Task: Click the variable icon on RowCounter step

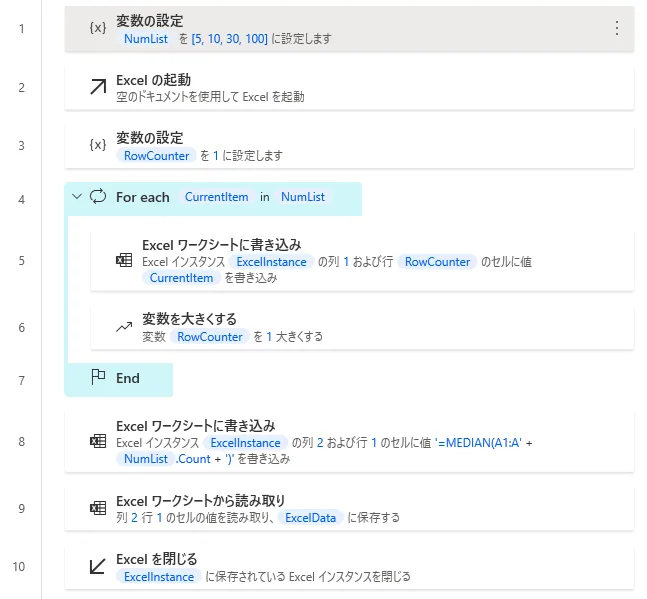Action: pos(97,145)
